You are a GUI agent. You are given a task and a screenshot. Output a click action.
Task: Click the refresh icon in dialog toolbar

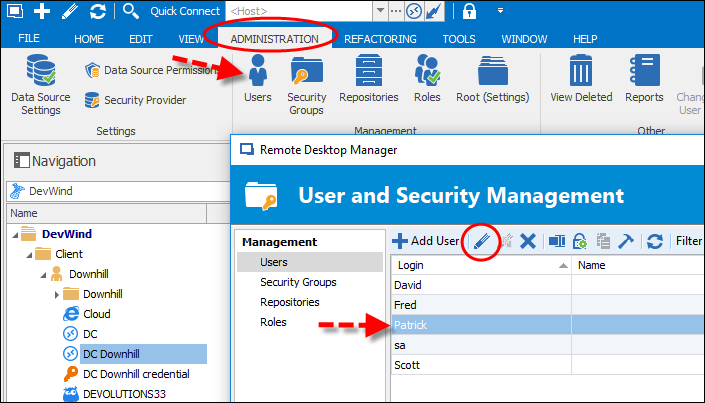pyautogui.click(x=655, y=241)
